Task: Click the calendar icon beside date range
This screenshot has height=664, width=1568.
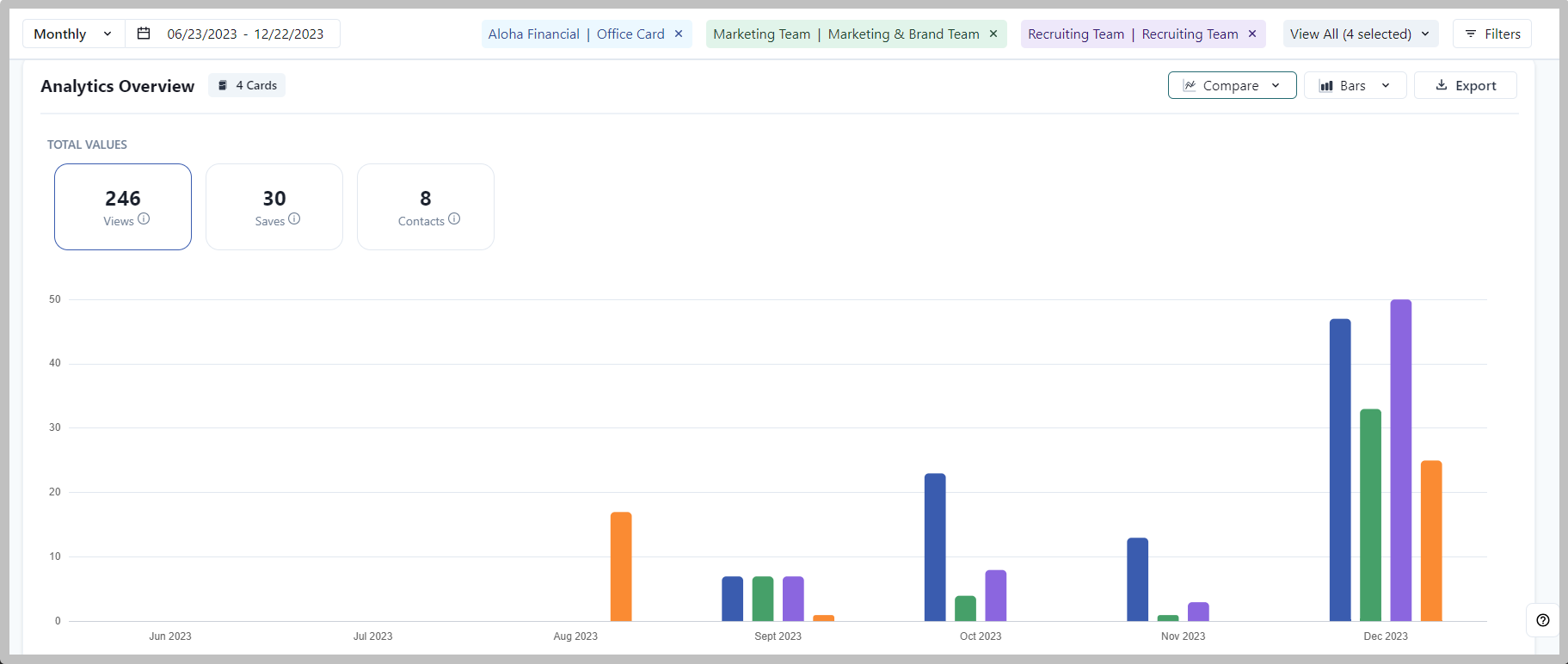Action: point(144,34)
